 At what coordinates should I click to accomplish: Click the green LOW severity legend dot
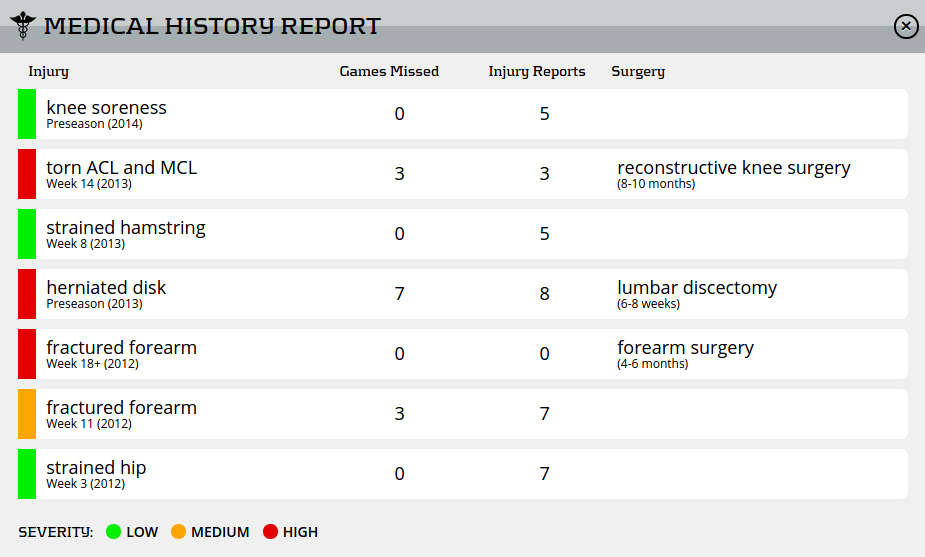pos(114,532)
